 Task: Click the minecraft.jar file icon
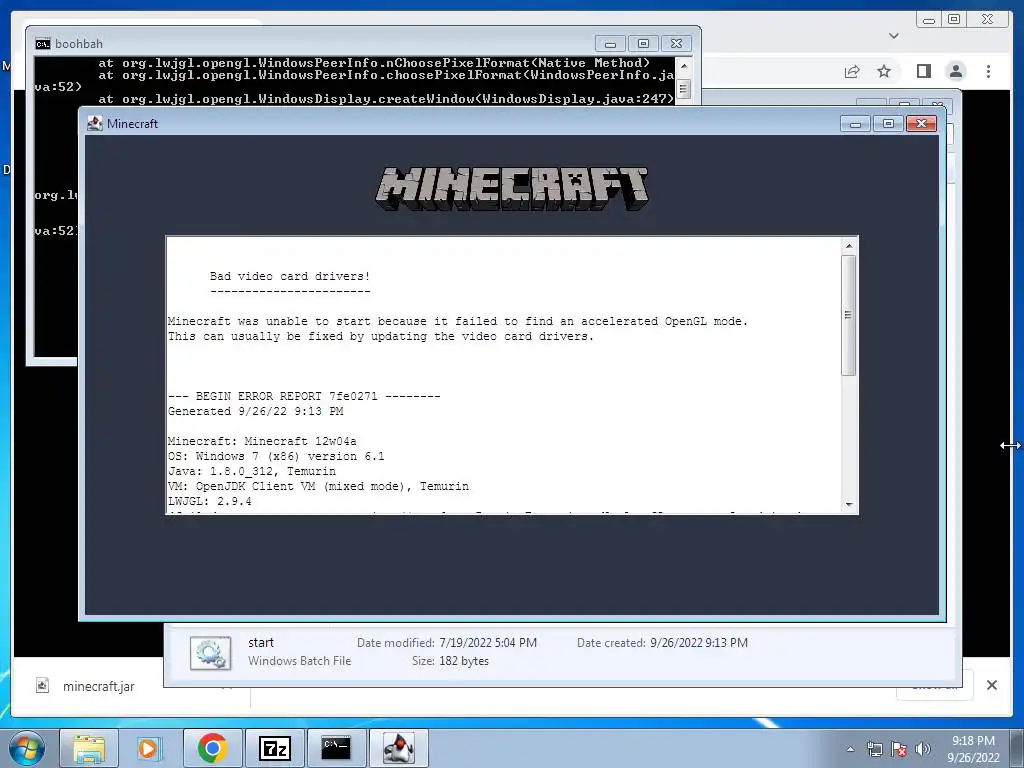point(42,686)
